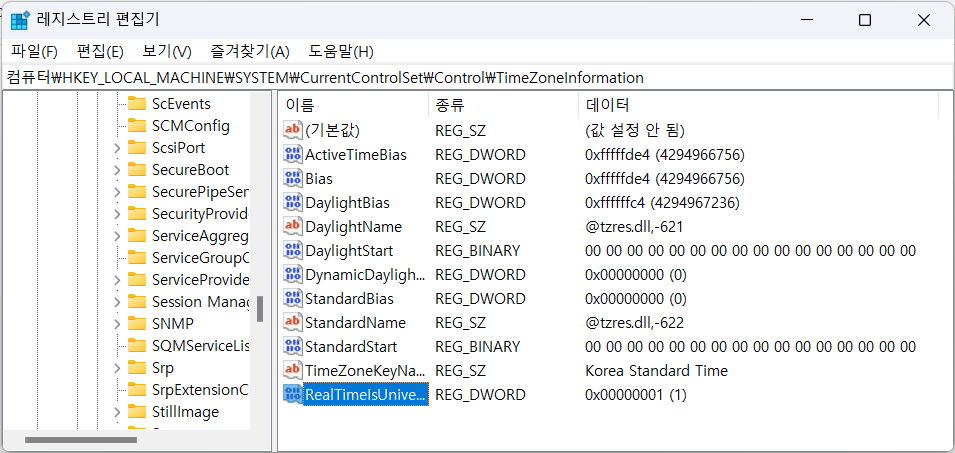Viewport: 955px width, 453px height.
Task: Click the string icon beside TimeZoneKeyName
Action: [293, 370]
